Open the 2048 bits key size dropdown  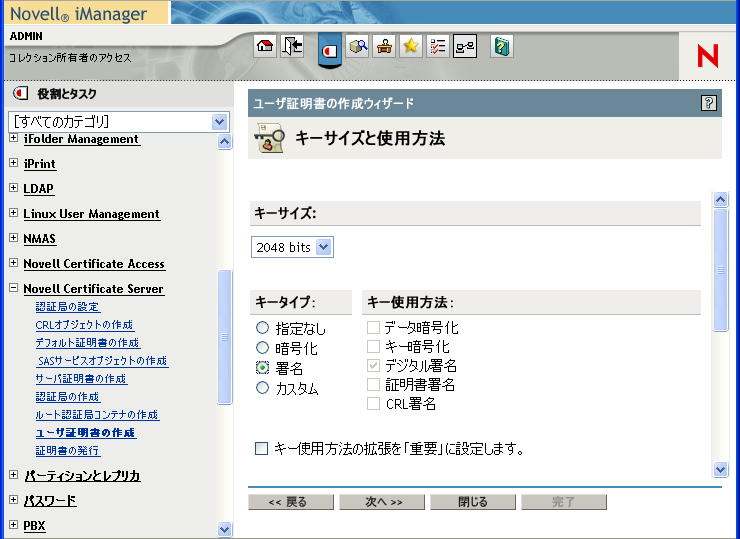tap(292, 247)
